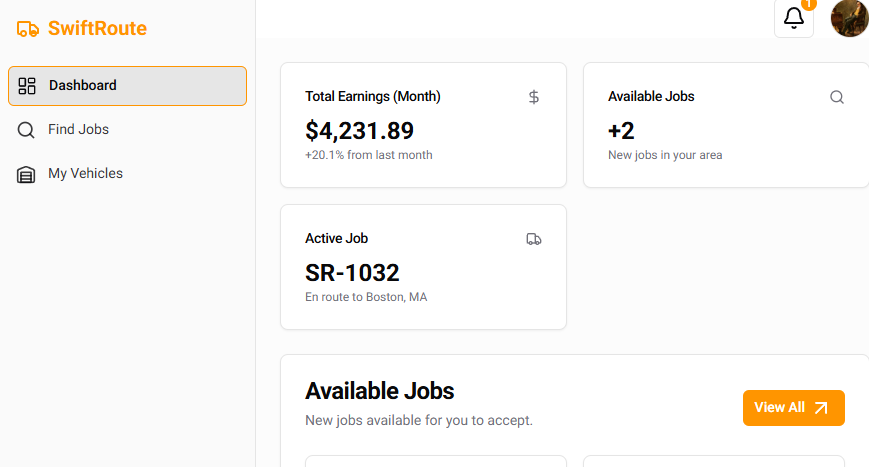869x467 pixels.
Task: Go to the Dashboard menu item
Action: 83,86
